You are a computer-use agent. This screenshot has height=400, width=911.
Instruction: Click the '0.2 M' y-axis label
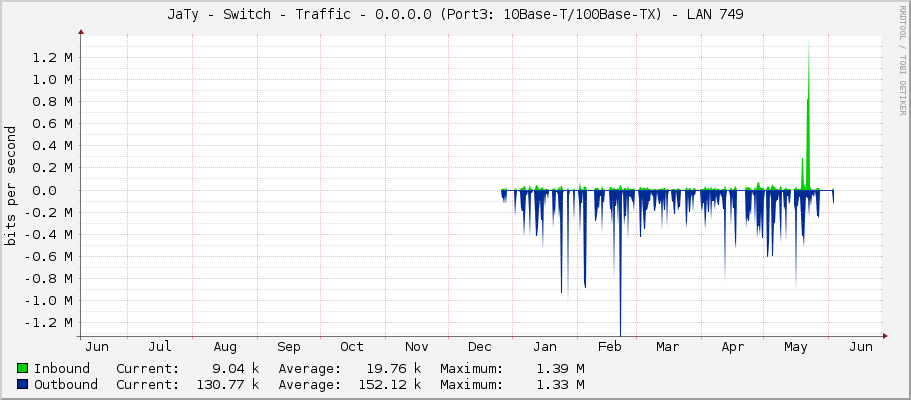click(x=52, y=168)
